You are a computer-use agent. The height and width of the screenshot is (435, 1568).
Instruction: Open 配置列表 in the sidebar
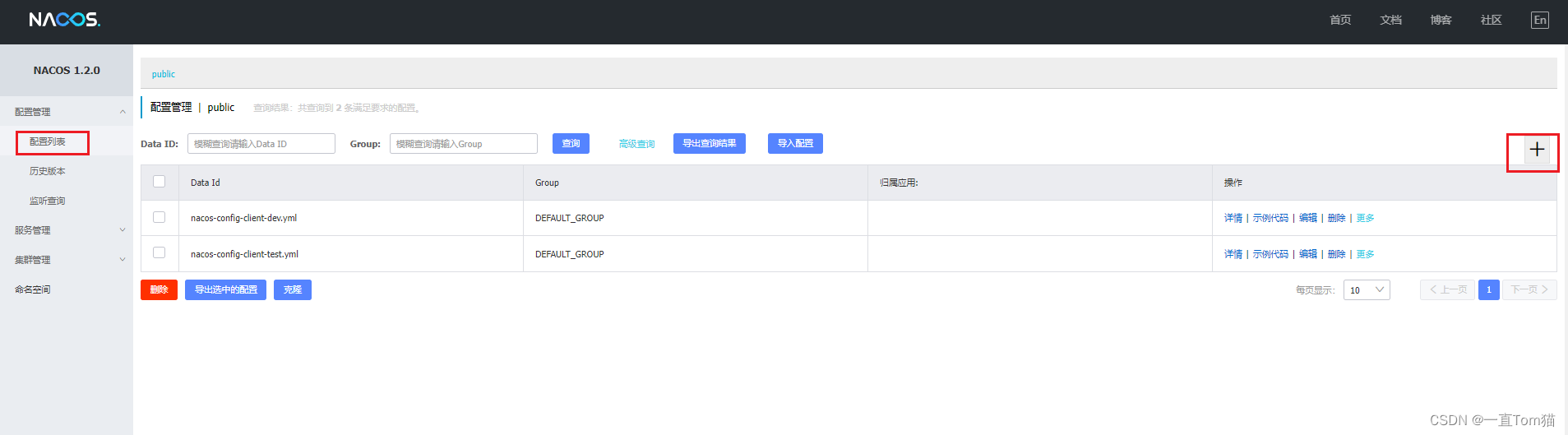click(48, 141)
